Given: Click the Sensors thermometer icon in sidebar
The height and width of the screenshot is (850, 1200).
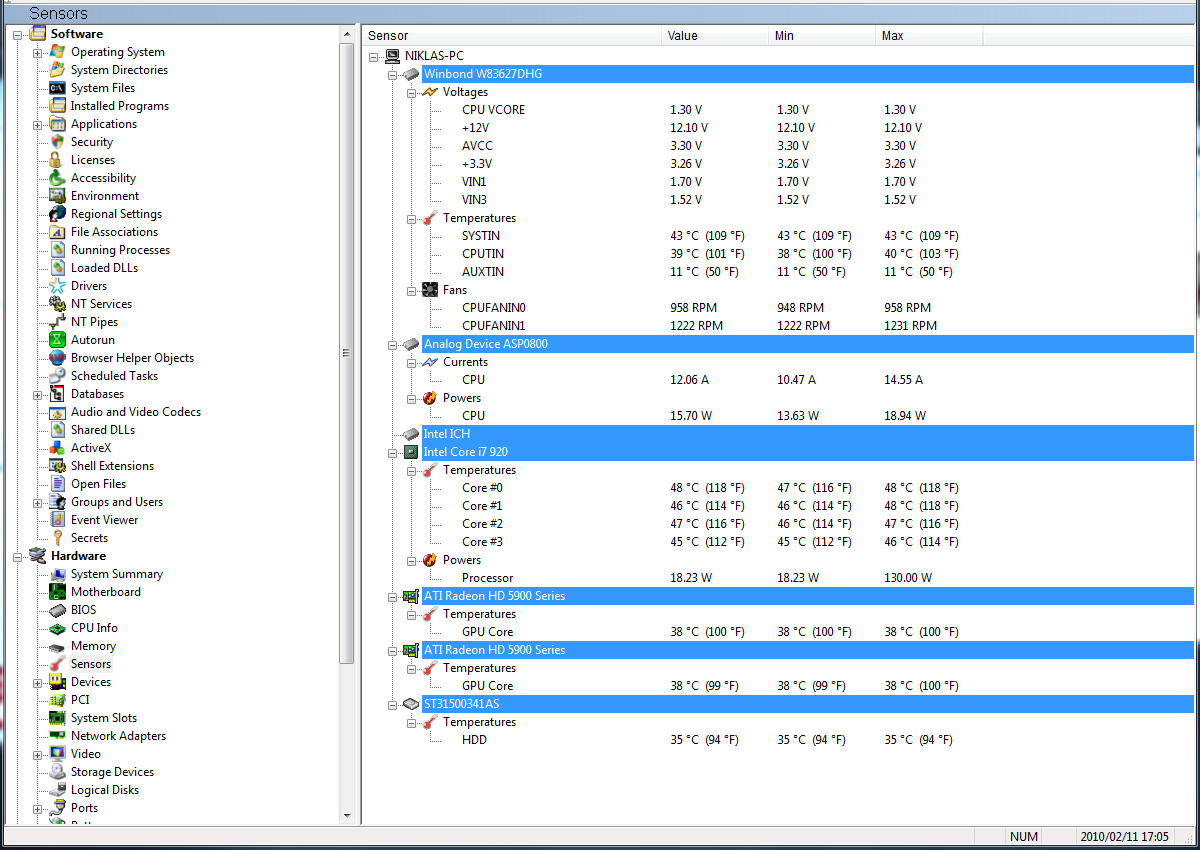Looking at the screenshot, I should (x=58, y=664).
